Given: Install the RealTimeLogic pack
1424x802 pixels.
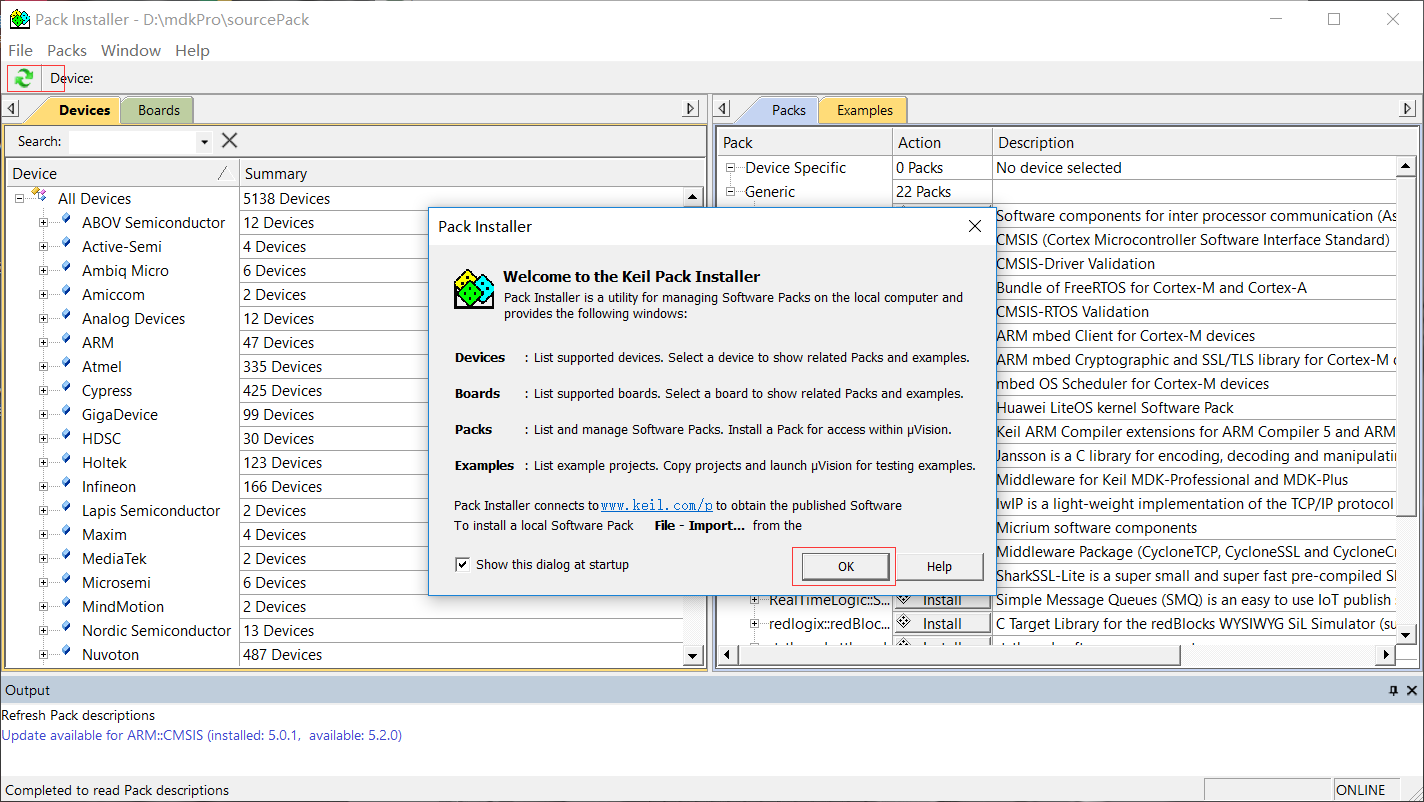Looking at the screenshot, I should tap(942, 599).
